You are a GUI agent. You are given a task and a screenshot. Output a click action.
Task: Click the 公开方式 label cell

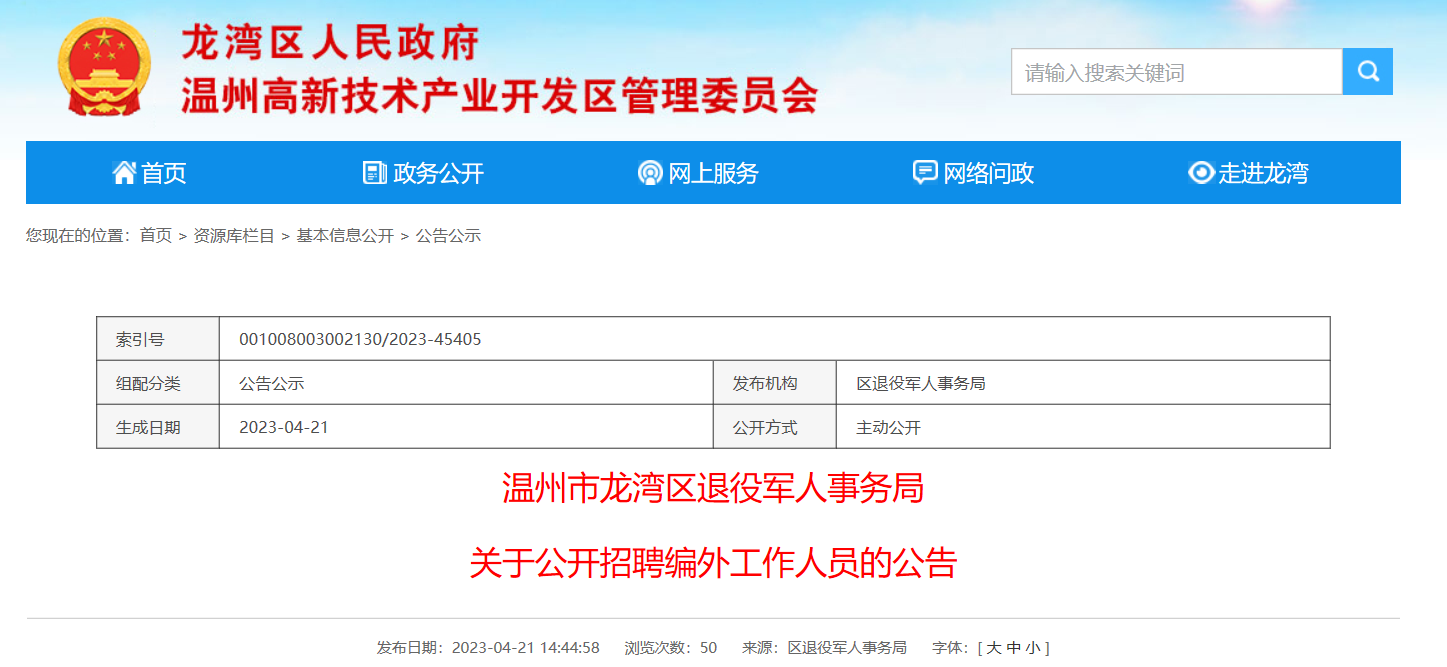(x=775, y=427)
